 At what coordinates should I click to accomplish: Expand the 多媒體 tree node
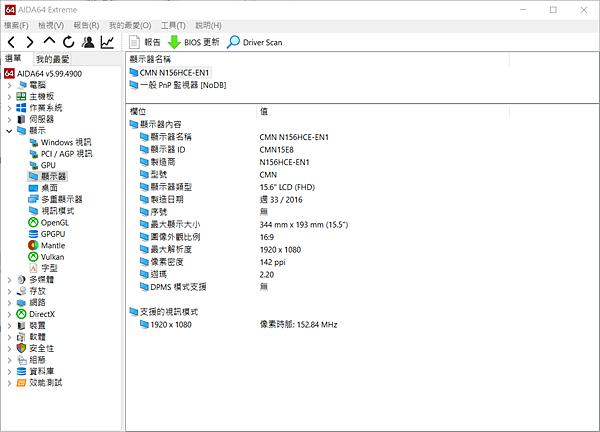[9, 280]
